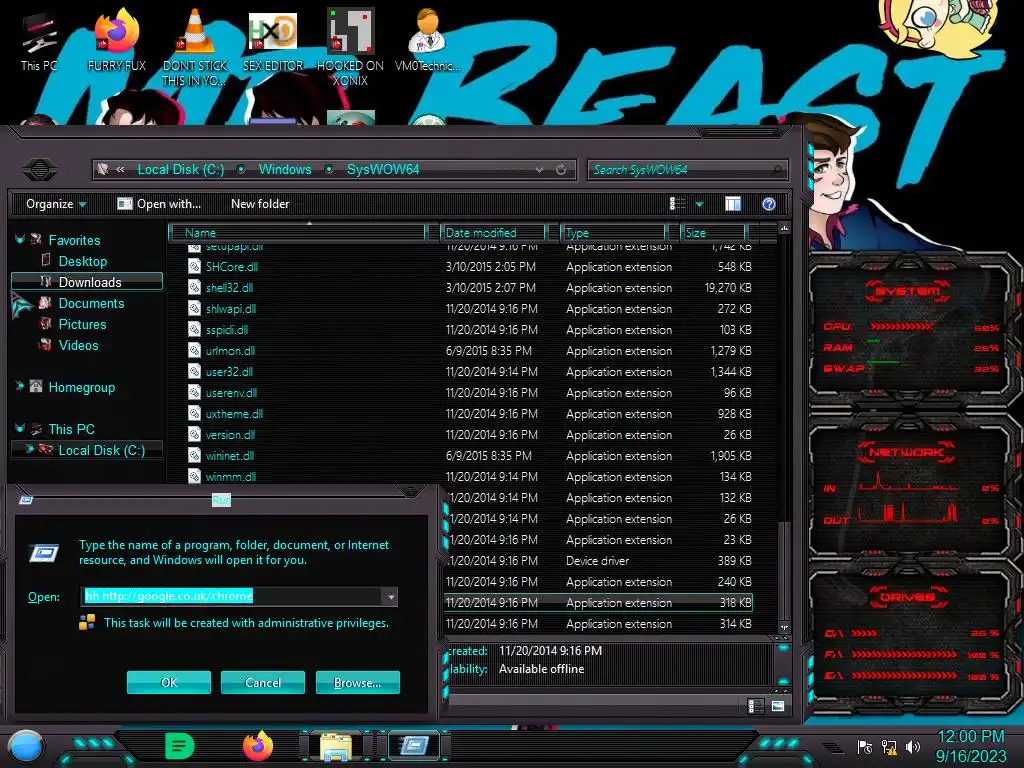Open the volume tray icon
Screen dimensions: 1024x768
[913, 746]
